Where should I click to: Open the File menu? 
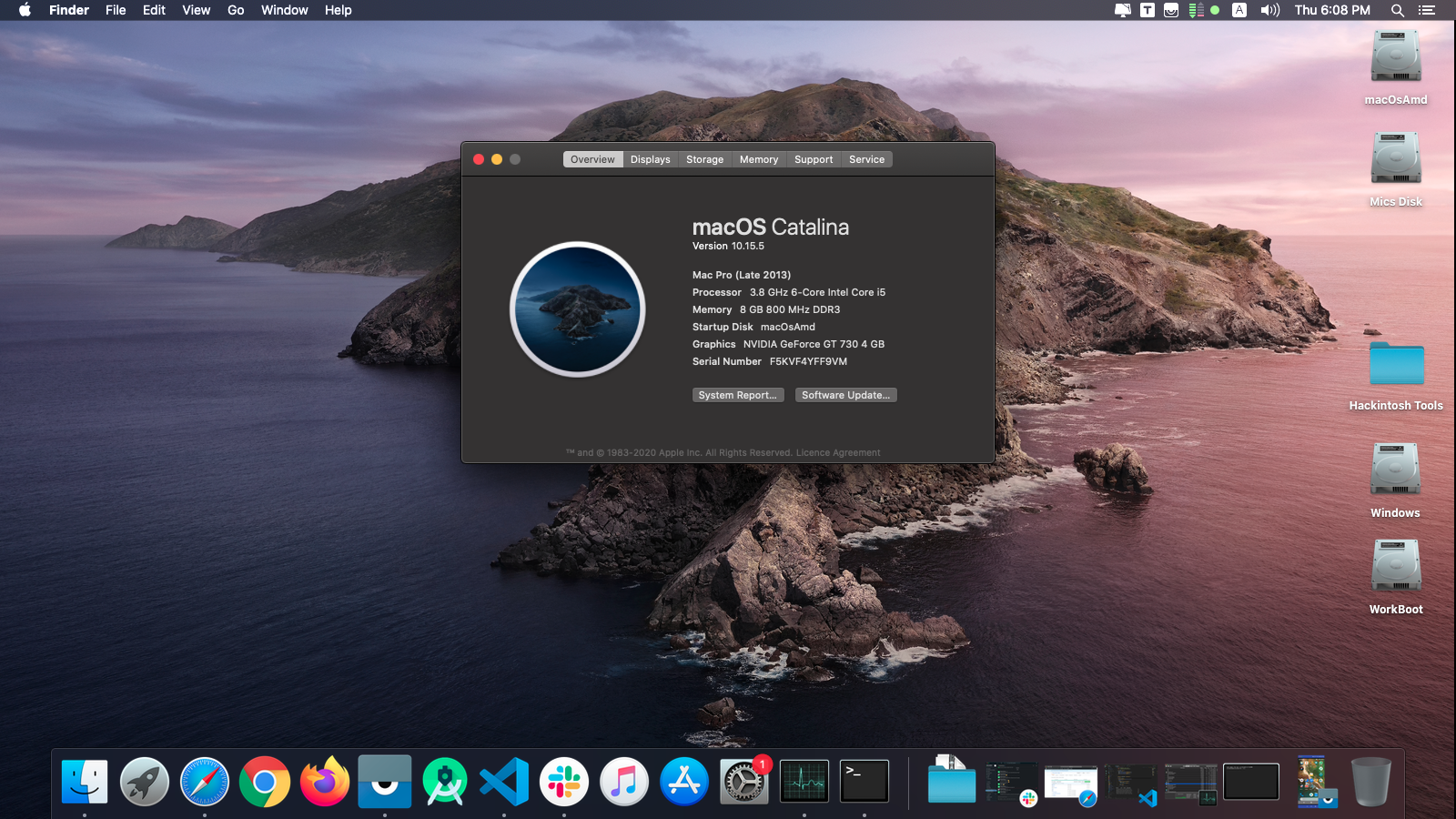pos(116,10)
